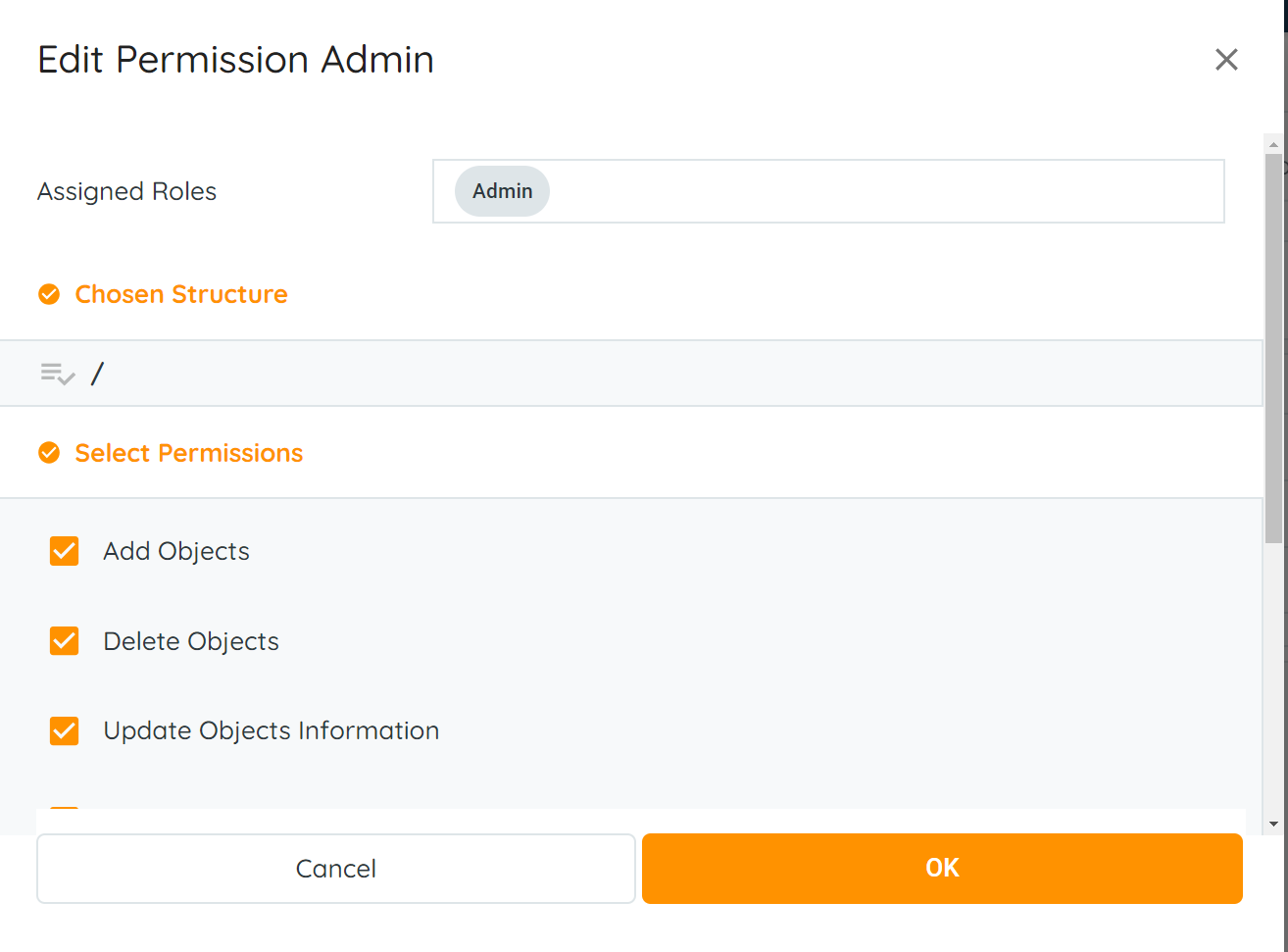The image size is (1288, 952).
Task: Toggle the Delete Objects checkbox
Action: point(65,641)
